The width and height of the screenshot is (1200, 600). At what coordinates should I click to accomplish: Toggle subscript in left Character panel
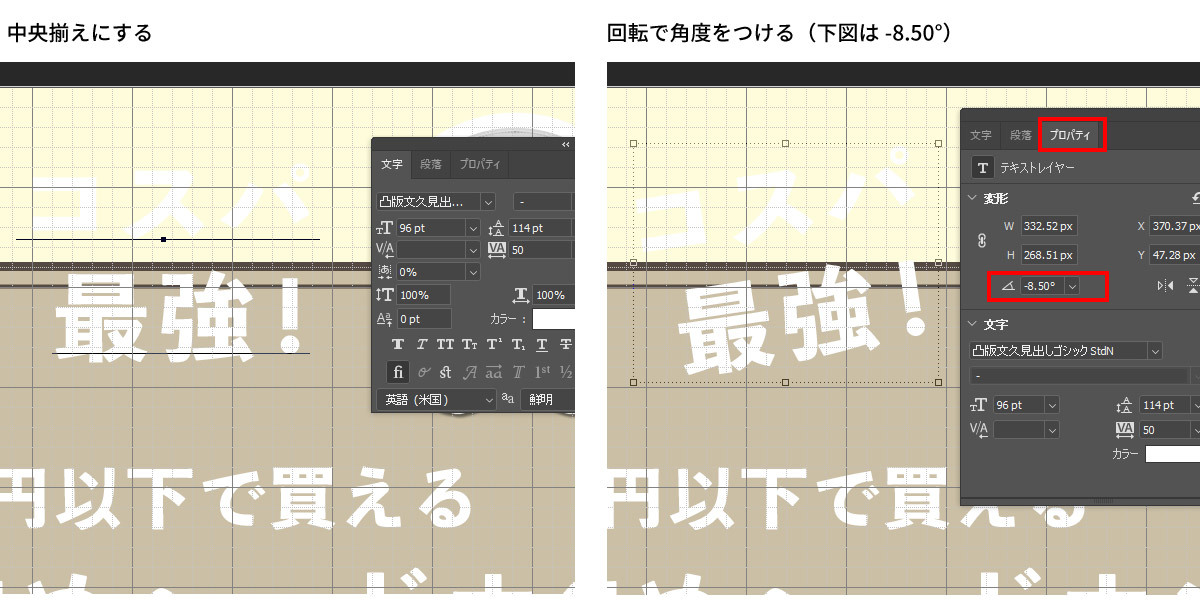(x=517, y=344)
